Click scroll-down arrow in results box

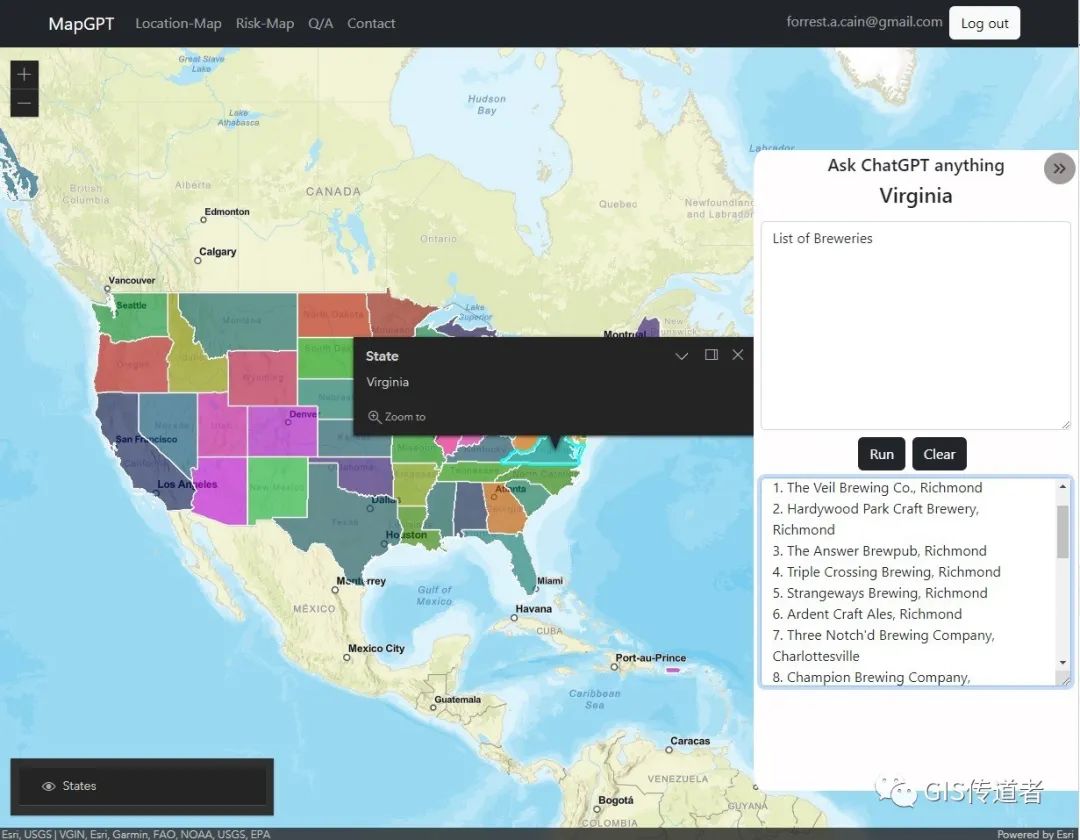pyautogui.click(x=1063, y=662)
